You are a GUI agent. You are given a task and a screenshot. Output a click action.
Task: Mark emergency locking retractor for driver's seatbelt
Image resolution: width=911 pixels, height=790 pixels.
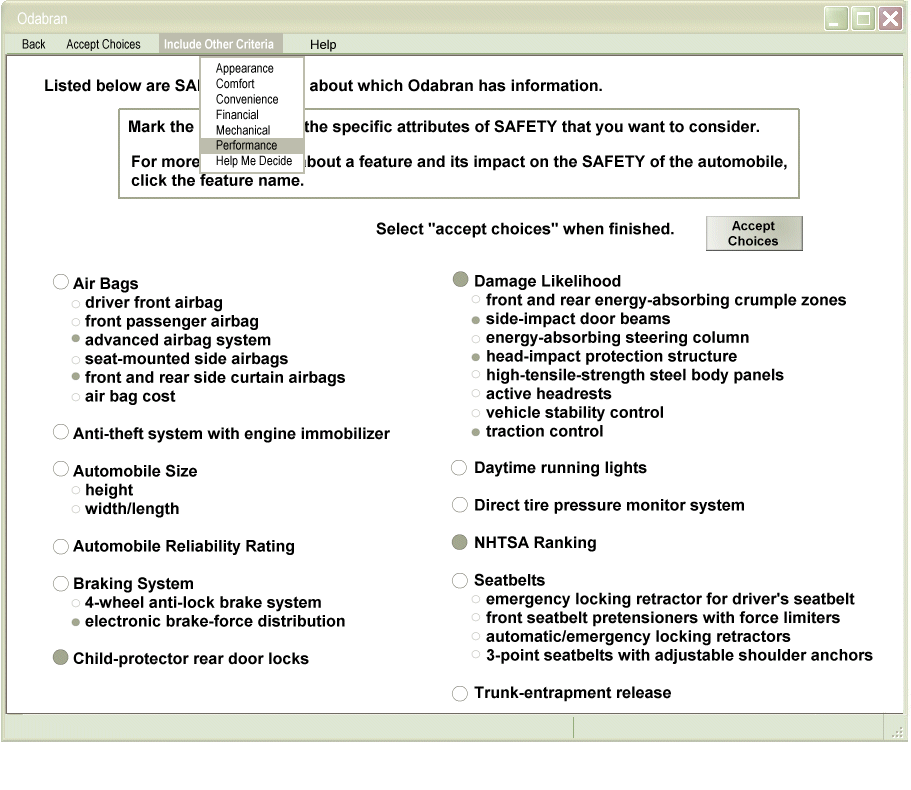tap(476, 599)
